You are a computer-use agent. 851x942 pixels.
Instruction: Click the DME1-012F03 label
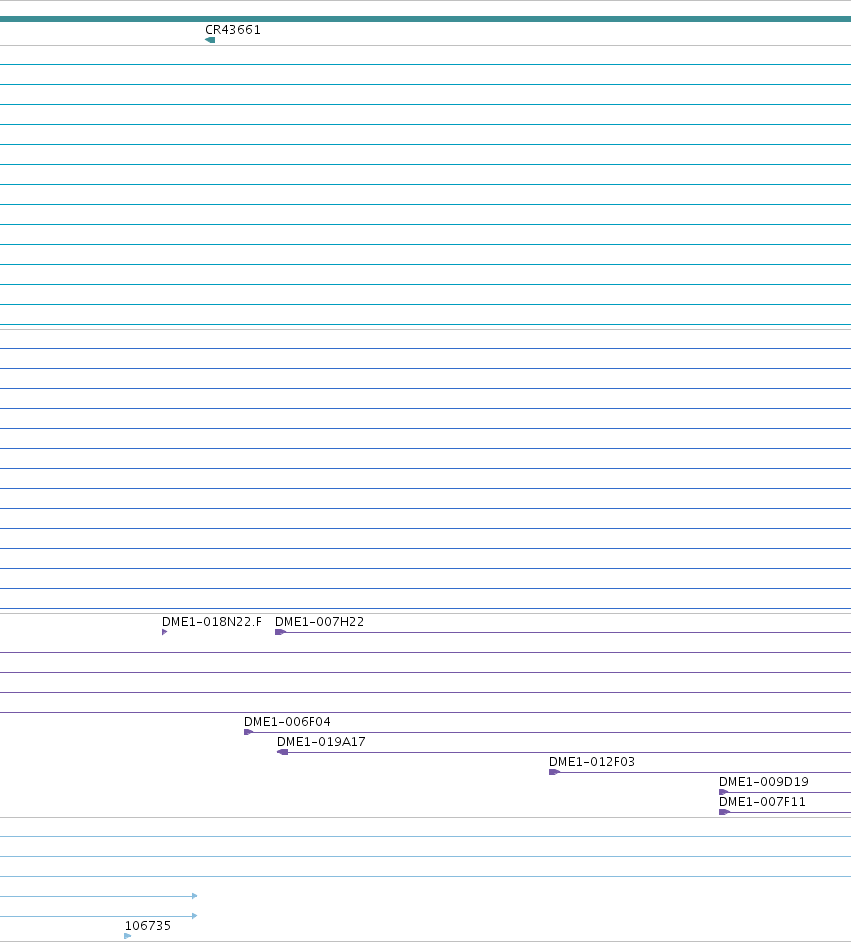click(592, 762)
